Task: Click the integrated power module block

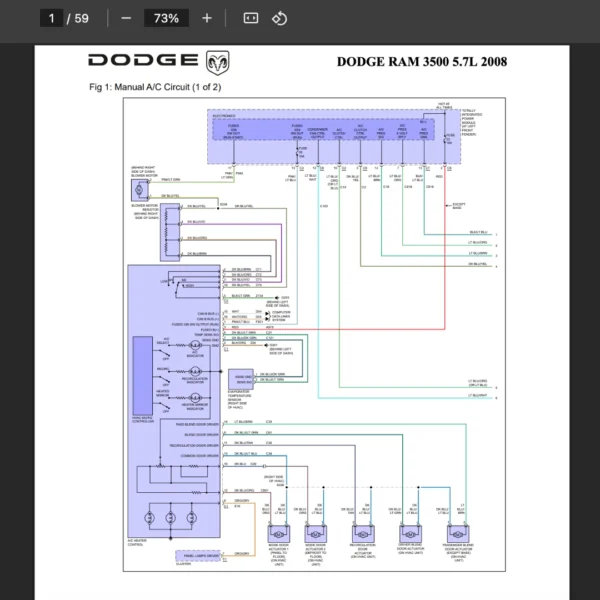Action: [334, 137]
